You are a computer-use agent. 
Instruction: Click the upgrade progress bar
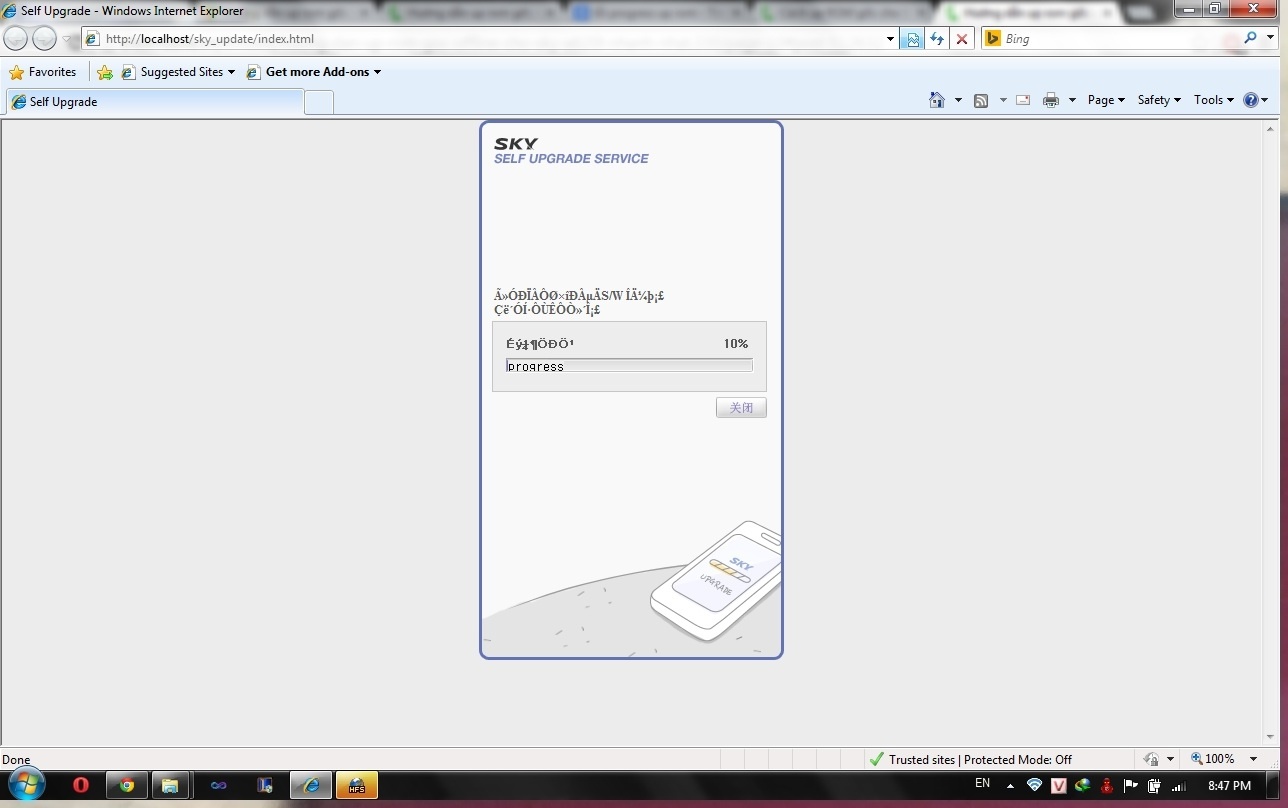click(x=629, y=366)
